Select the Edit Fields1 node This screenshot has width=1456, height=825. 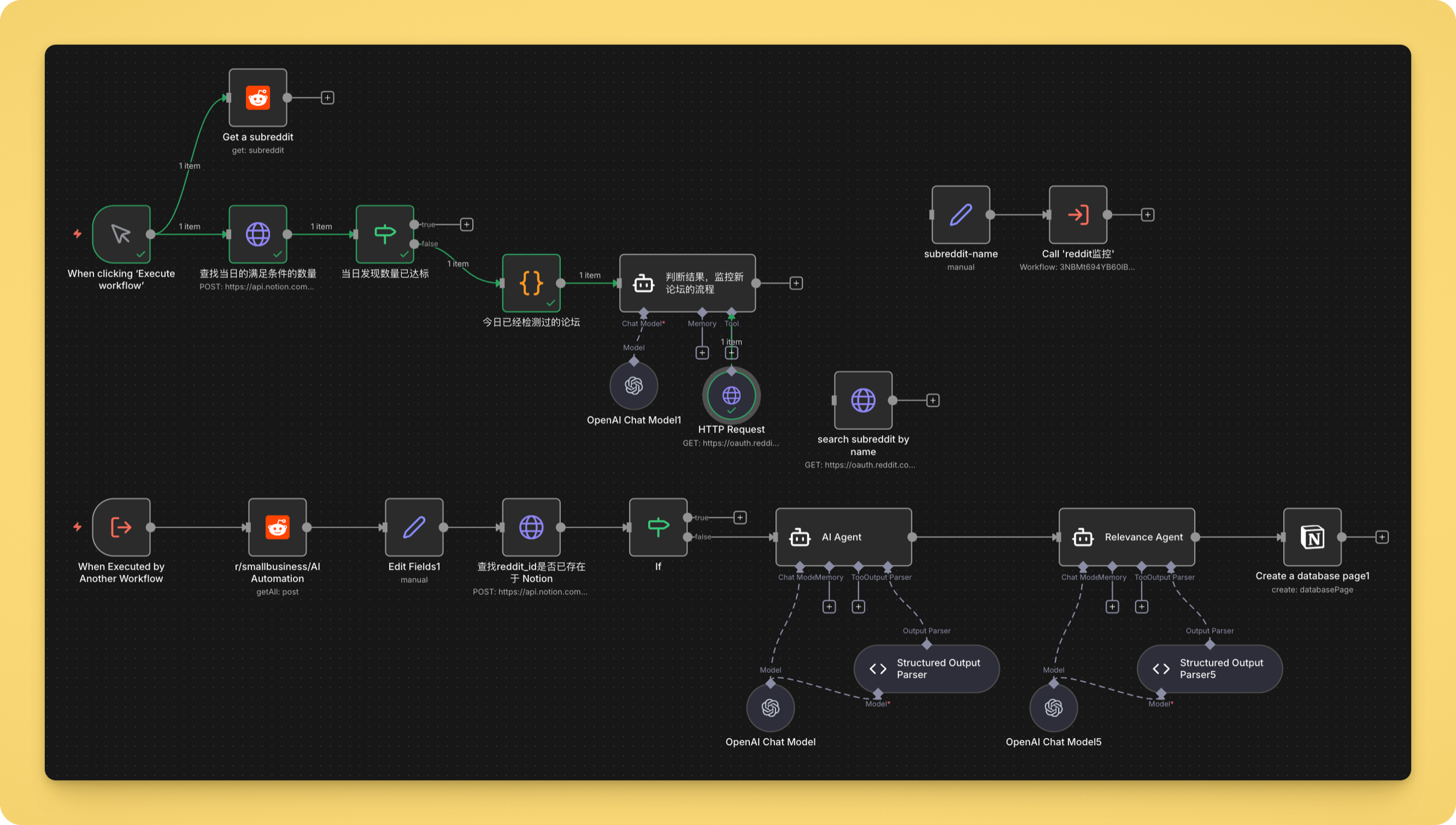(x=414, y=527)
